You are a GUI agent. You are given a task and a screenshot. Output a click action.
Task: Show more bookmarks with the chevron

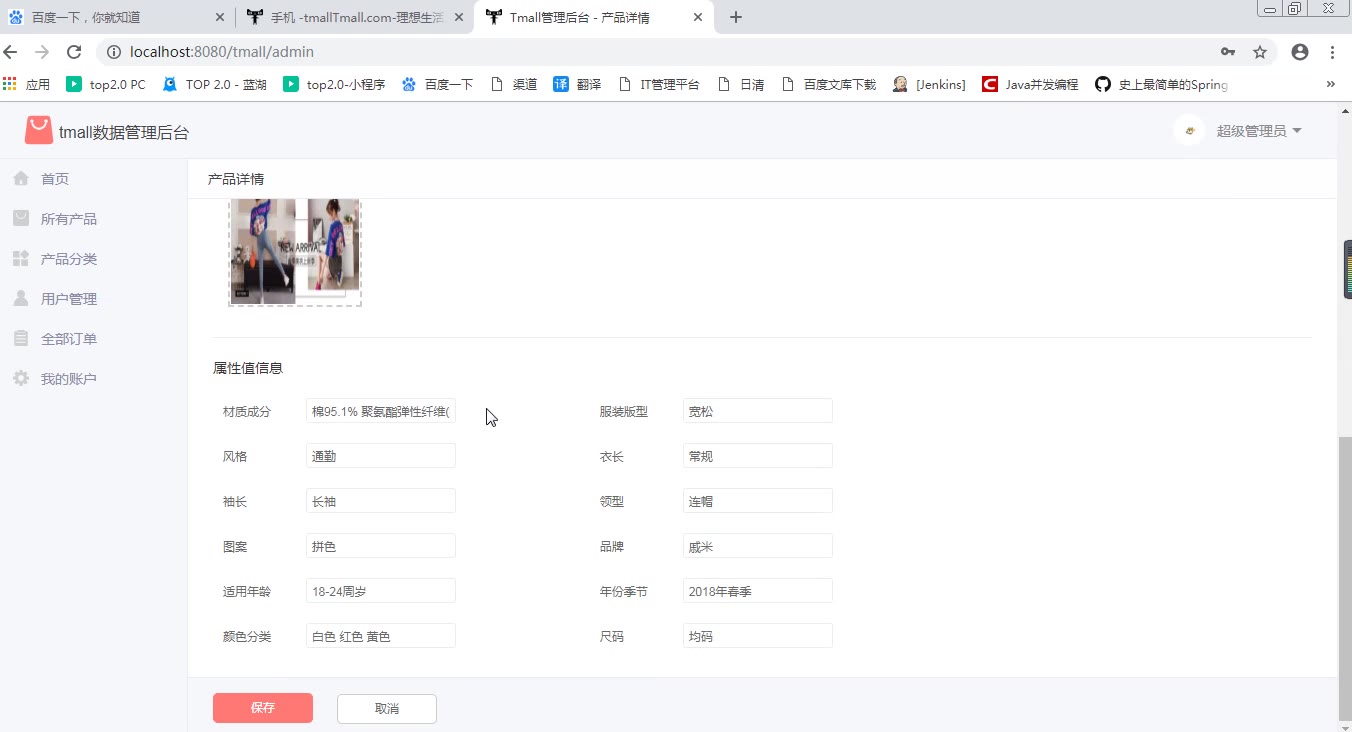click(1331, 85)
